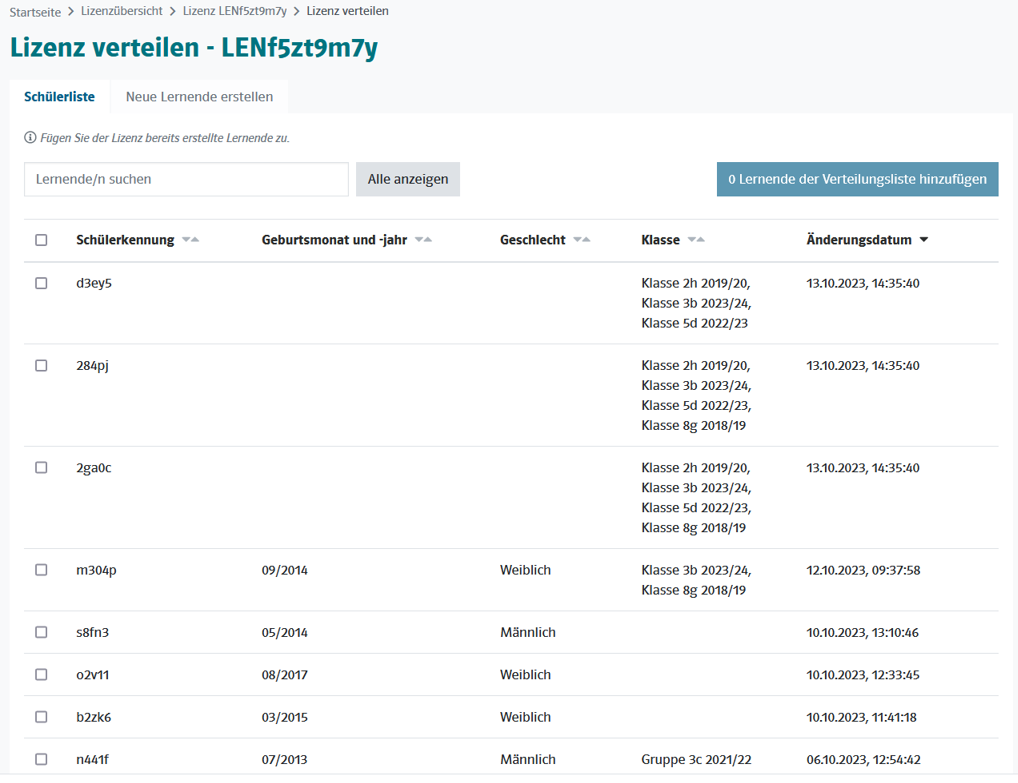Screen dimensions: 1018x783
Task: Mark the checkbox for learner o2v11
Action: [x=41, y=675]
